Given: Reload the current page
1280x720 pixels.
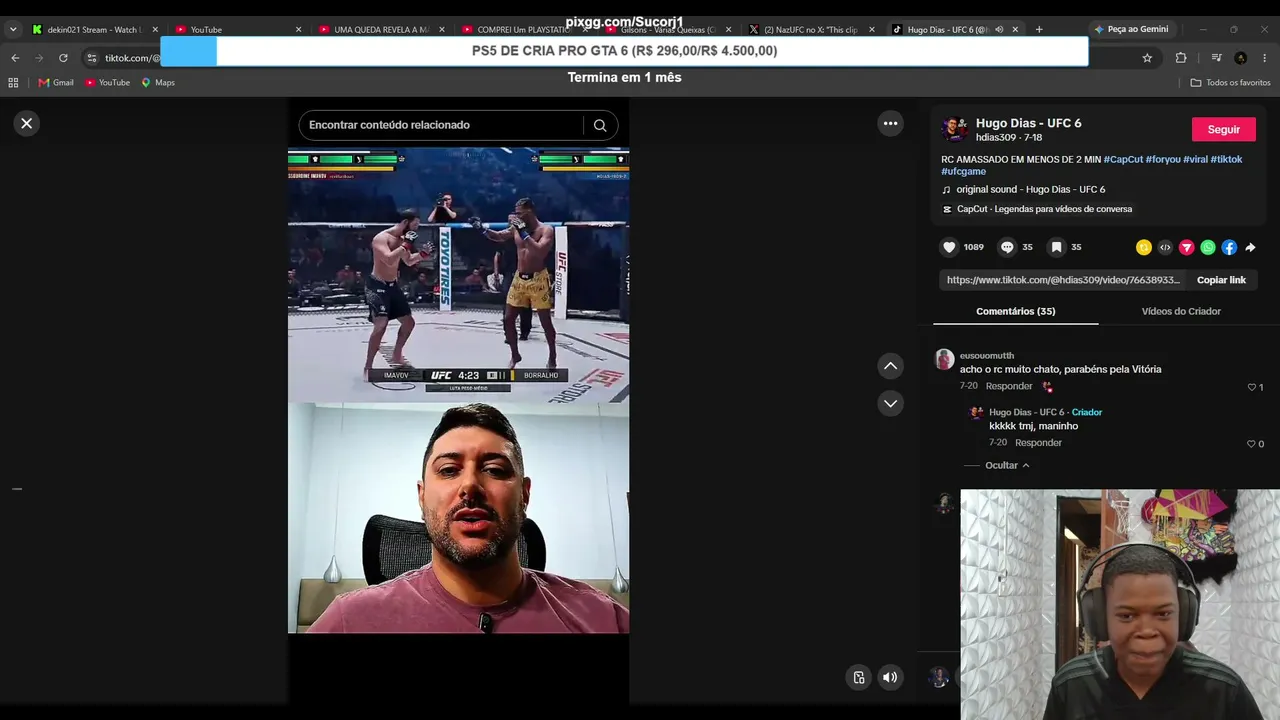Looking at the screenshot, I should click(x=63, y=58).
